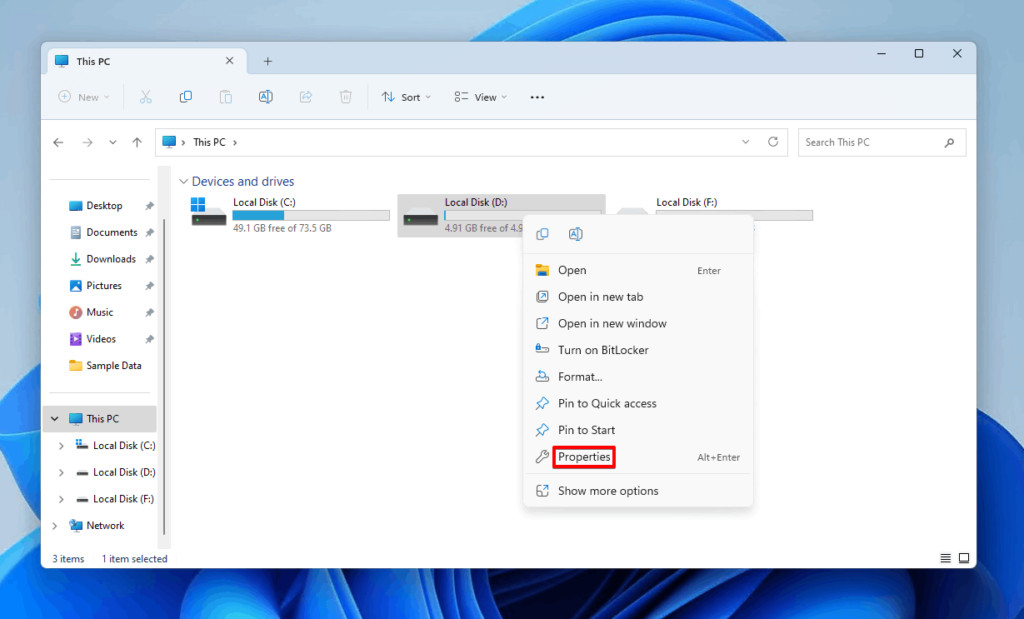Click the Copy icon in context menu
The height and width of the screenshot is (619, 1024).
click(542, 234)
